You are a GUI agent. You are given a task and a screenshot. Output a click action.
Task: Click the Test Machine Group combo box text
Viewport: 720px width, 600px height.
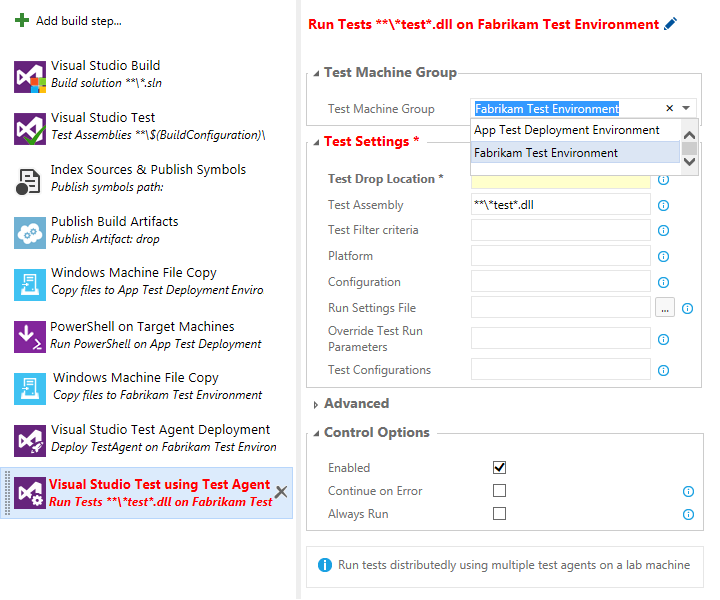point(546,109)
